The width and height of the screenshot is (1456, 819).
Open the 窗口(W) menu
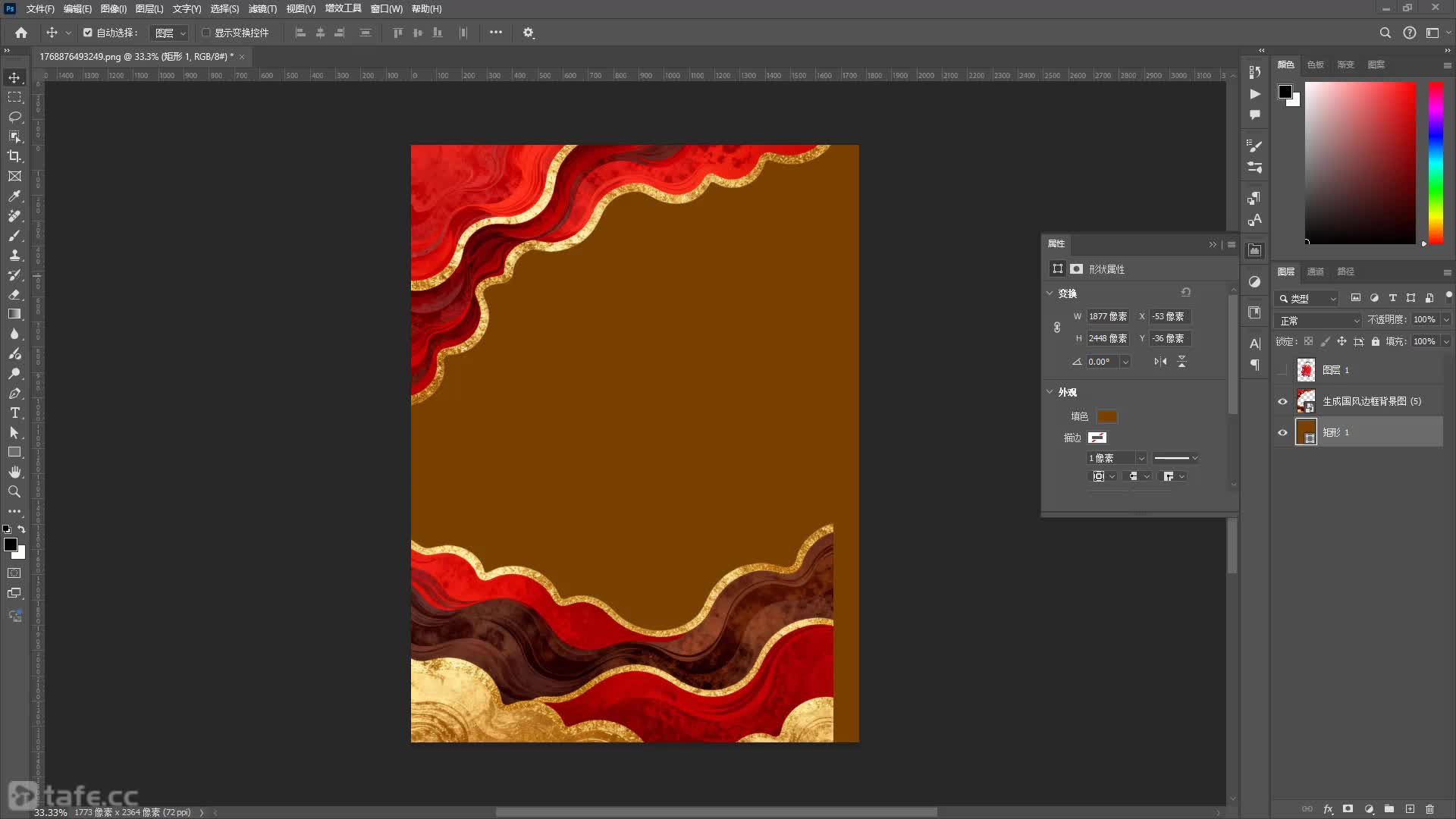coord(386,8)
